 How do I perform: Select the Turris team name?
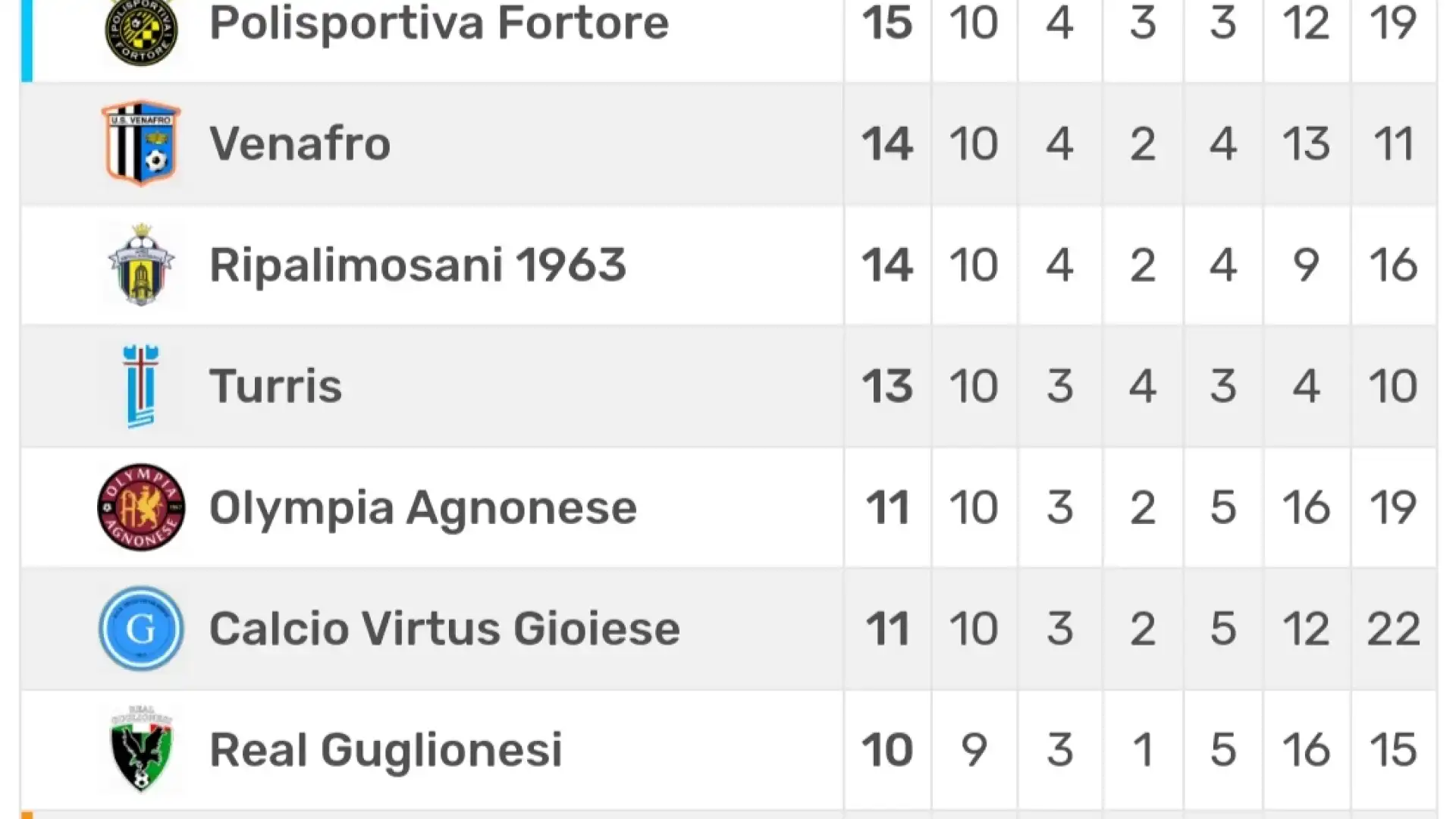point(275,386)
